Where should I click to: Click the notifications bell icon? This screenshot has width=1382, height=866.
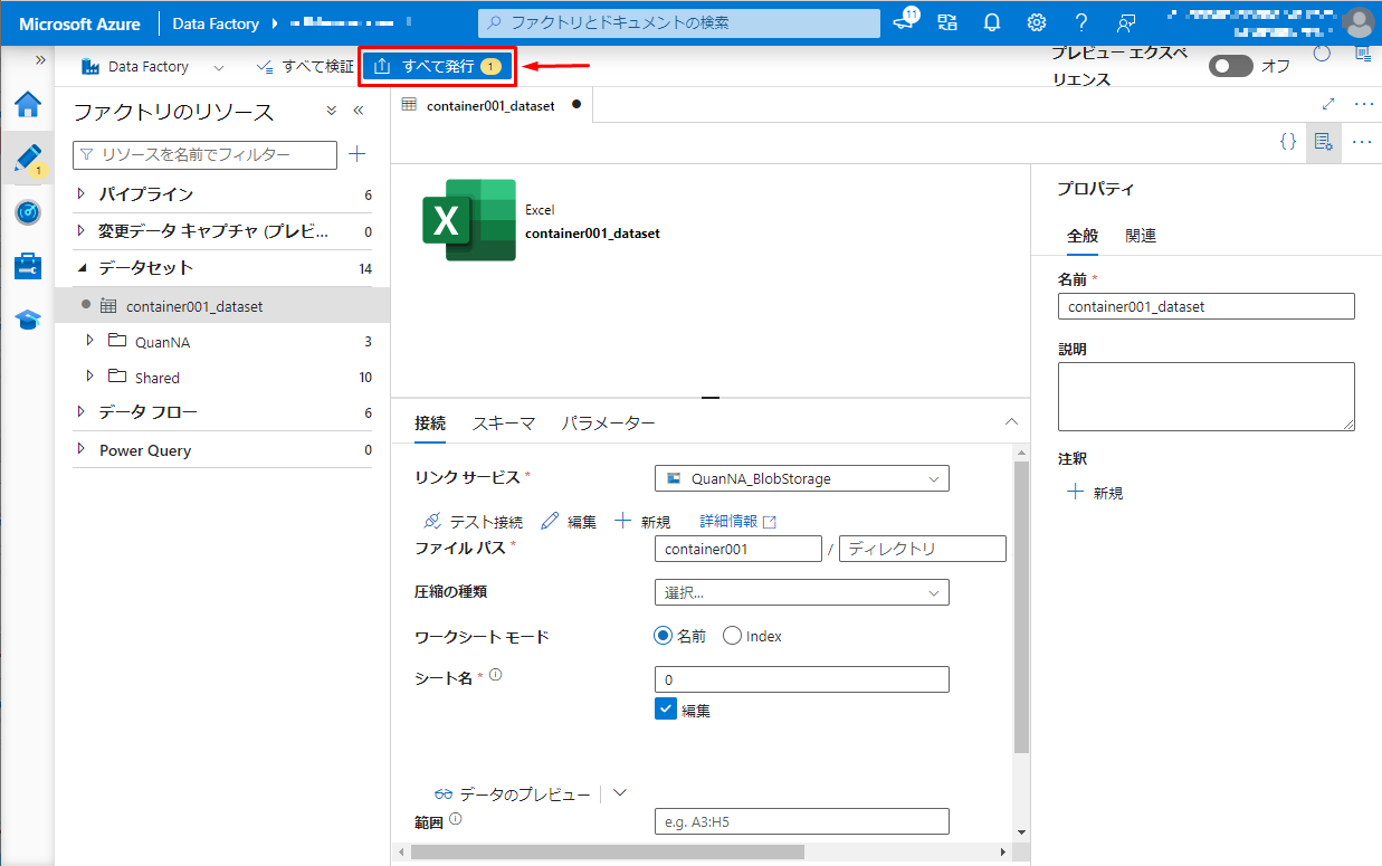point(991,23)
